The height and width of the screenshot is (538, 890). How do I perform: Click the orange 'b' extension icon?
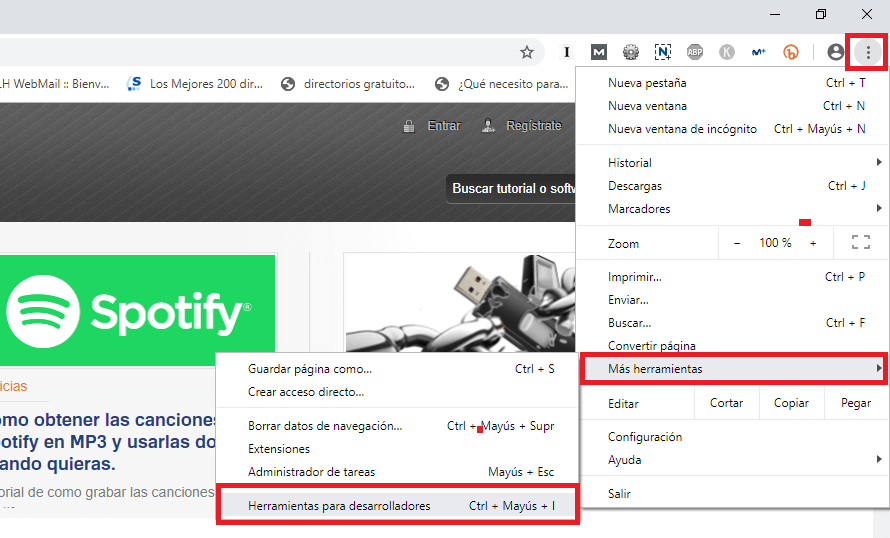(791, 52)
